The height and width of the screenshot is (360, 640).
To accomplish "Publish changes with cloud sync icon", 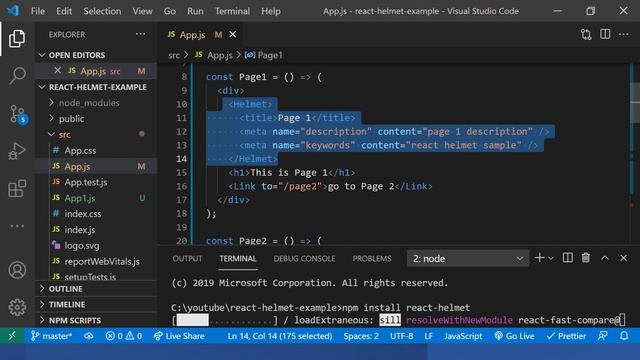I will click(x=89, y=336).
